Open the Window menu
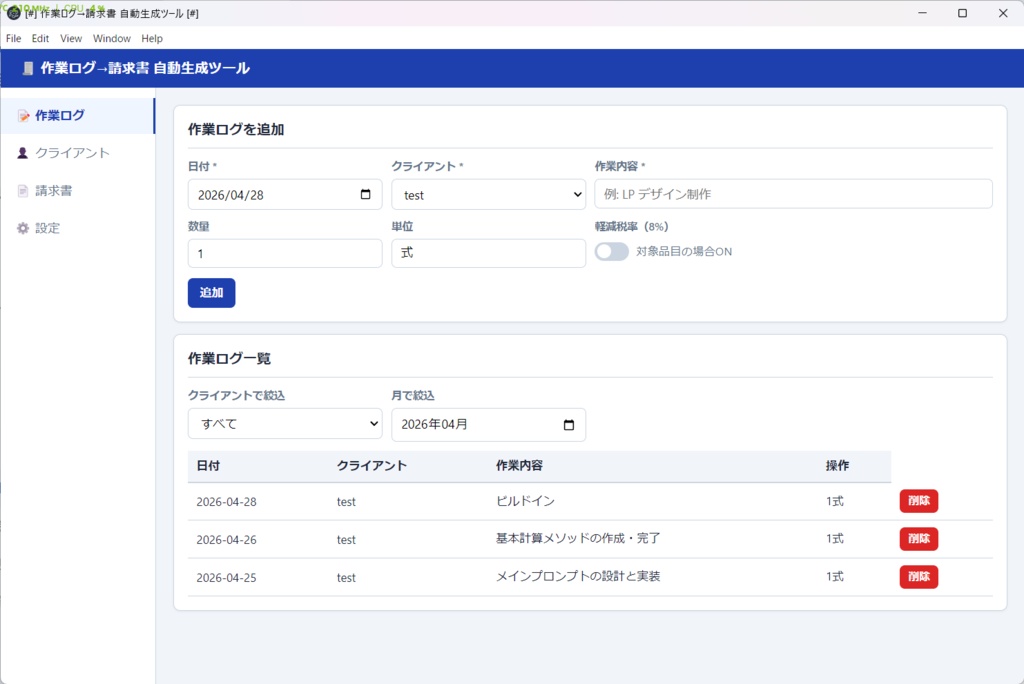Screen dimensions: 1024x684 point(111,38)
